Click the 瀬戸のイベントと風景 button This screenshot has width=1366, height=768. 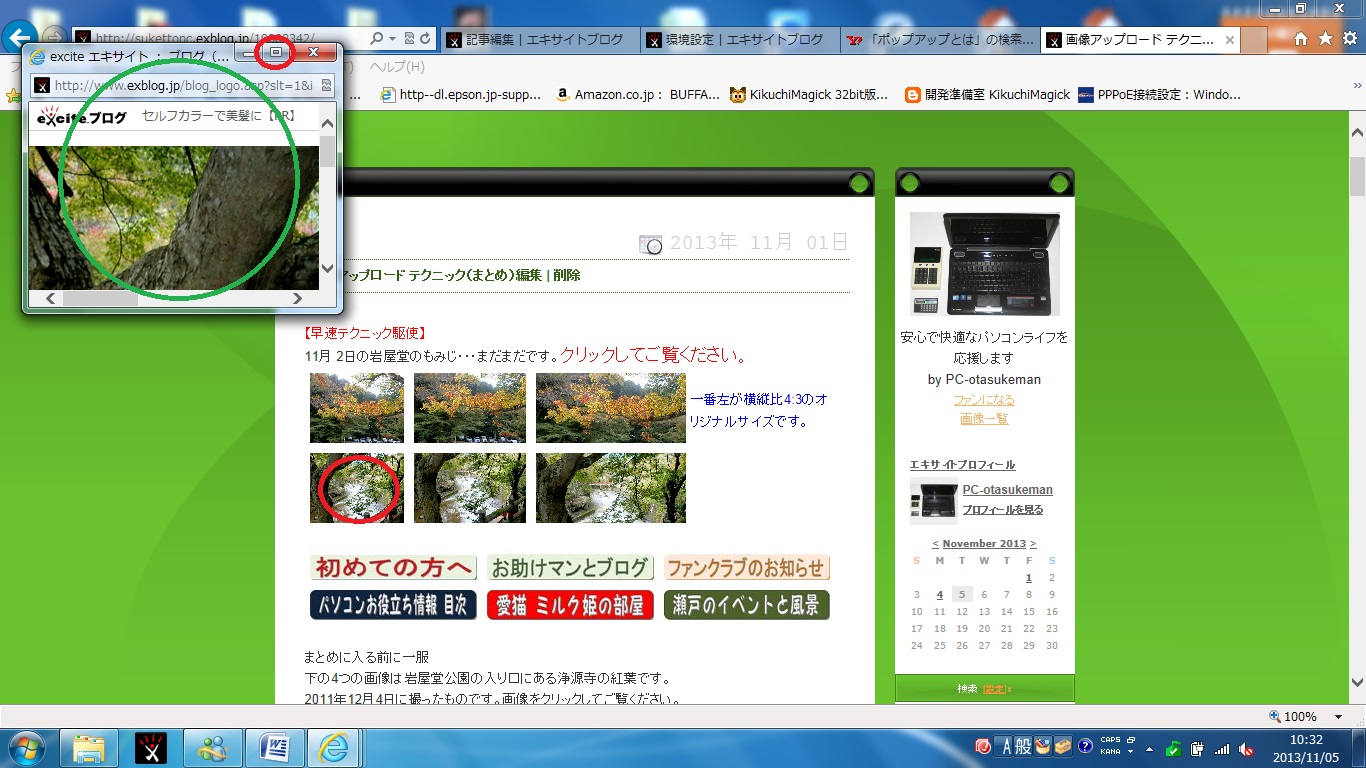pyautogui.click(x=747, y=605)
